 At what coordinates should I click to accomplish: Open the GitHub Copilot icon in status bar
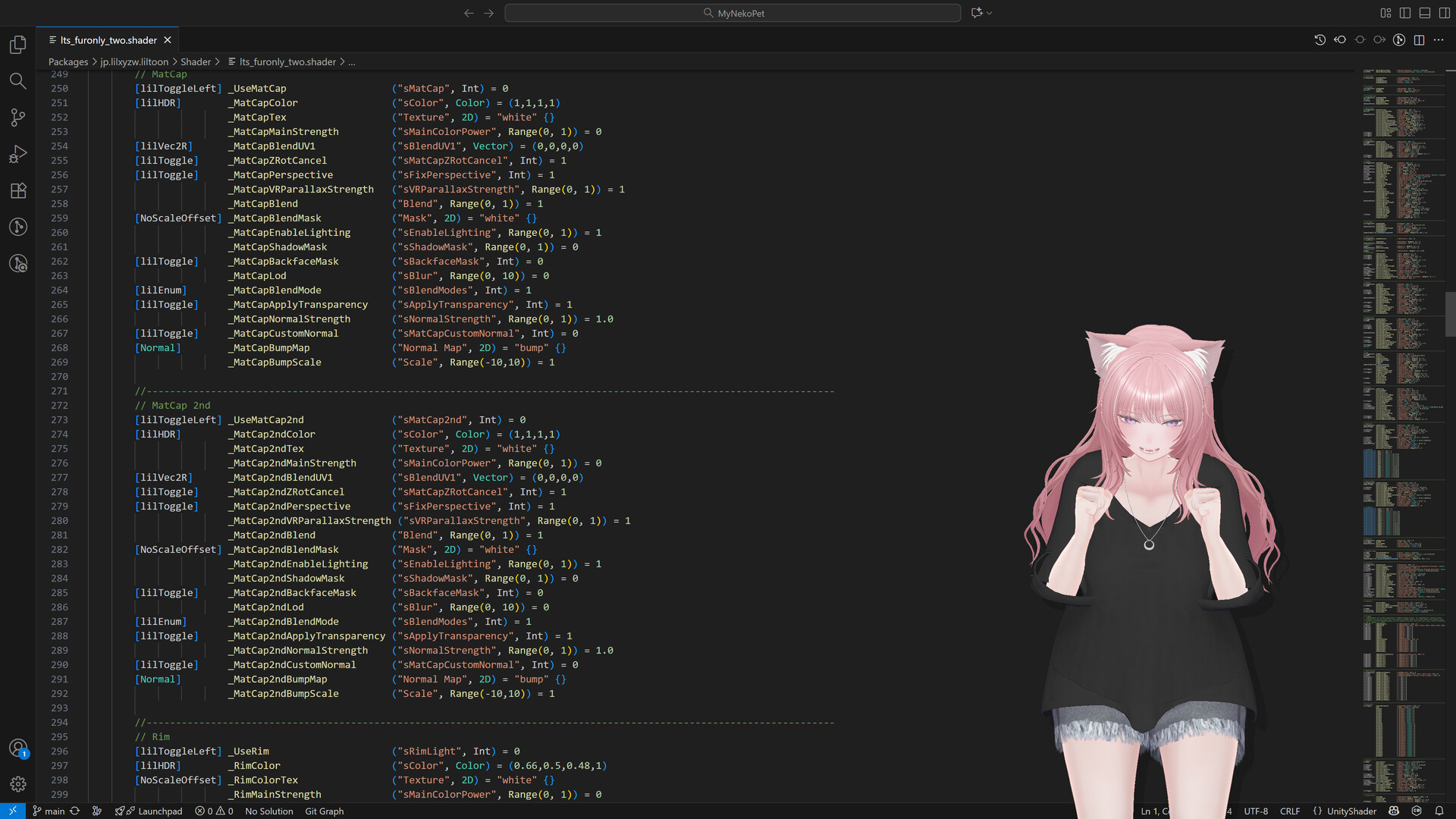pos(1415,811)
